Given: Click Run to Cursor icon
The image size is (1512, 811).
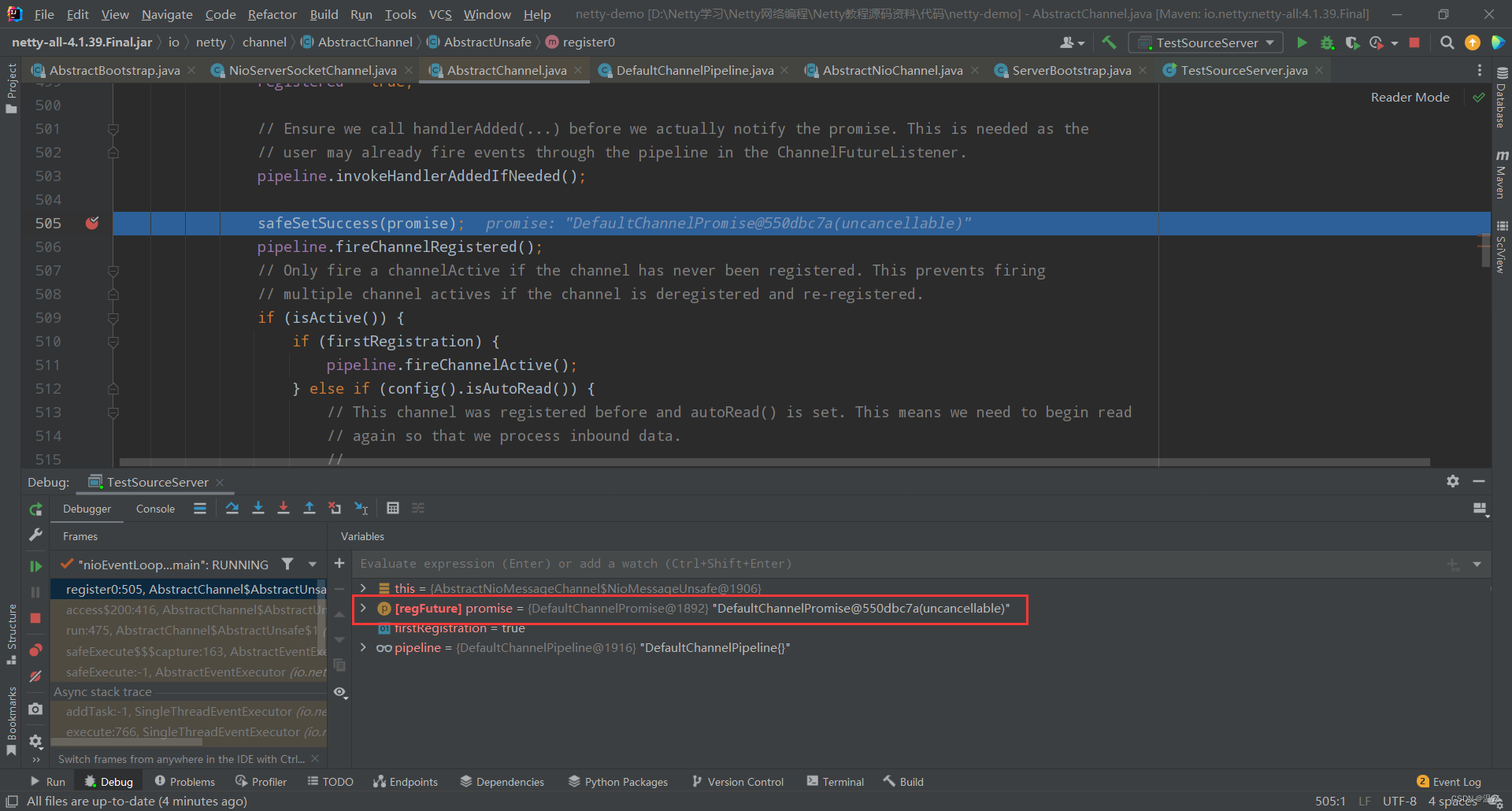Looking at the screenshot, I should pos(361,509).
